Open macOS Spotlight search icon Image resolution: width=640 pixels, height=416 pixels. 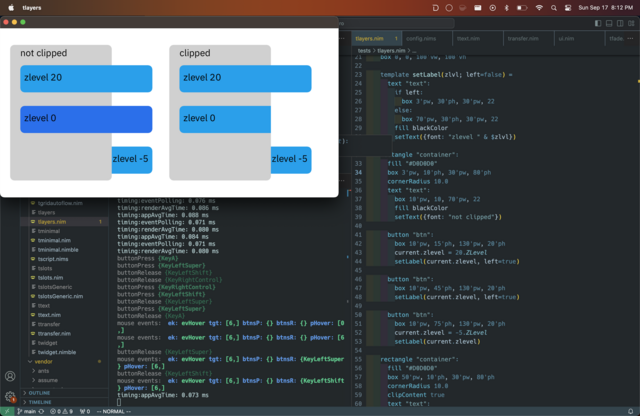[553, 8]
